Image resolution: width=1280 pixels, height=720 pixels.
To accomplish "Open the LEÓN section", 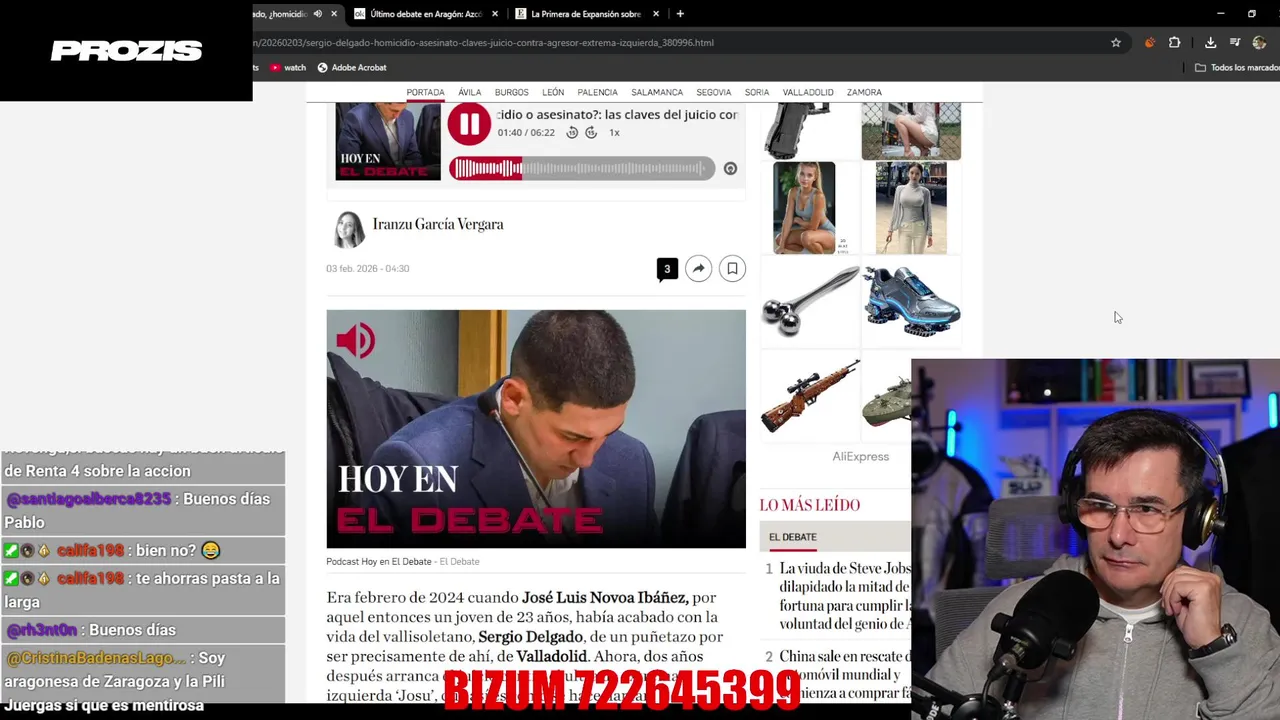I will tap(553, 92).
